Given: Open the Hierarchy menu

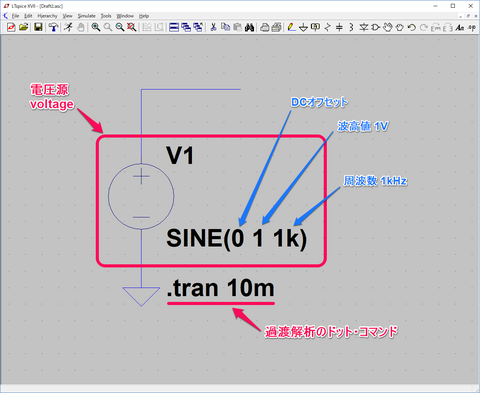Looking at the screenshot, I should pyautogui.click(x=47, y=16).
